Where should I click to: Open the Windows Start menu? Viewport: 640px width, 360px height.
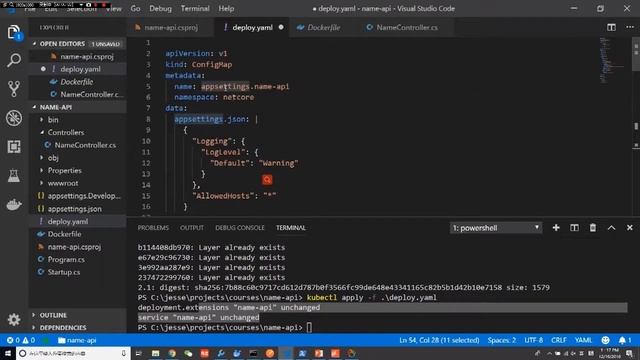(x=8, y=353)
